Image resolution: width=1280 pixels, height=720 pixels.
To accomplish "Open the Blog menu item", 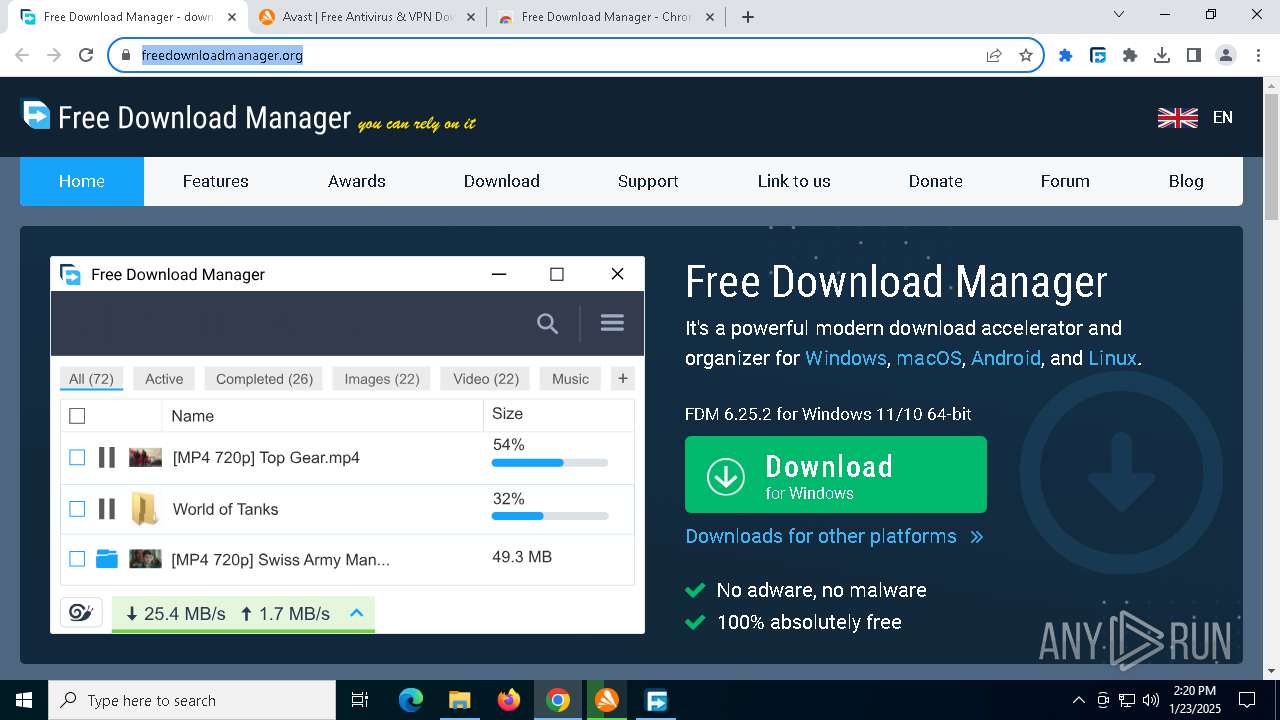I will [x=1186, y=181].
